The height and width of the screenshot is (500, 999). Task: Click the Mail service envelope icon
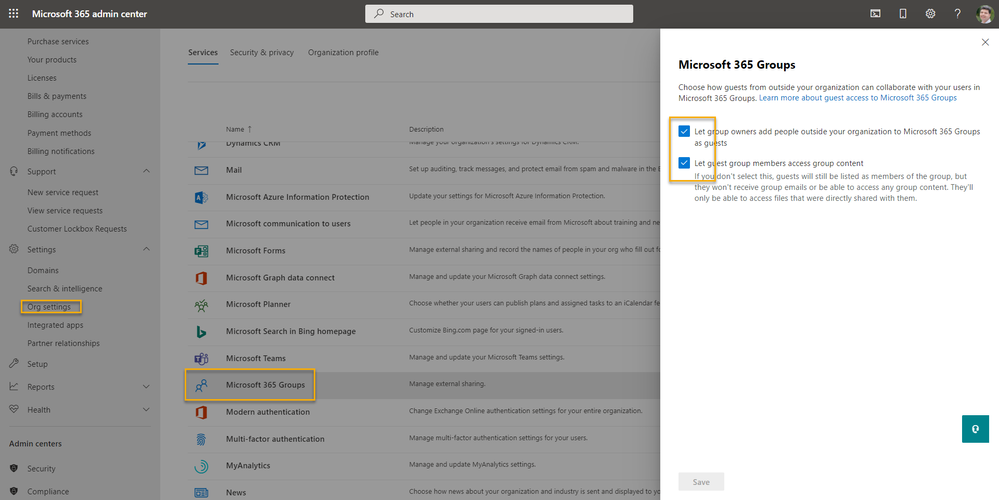point(201,170)
